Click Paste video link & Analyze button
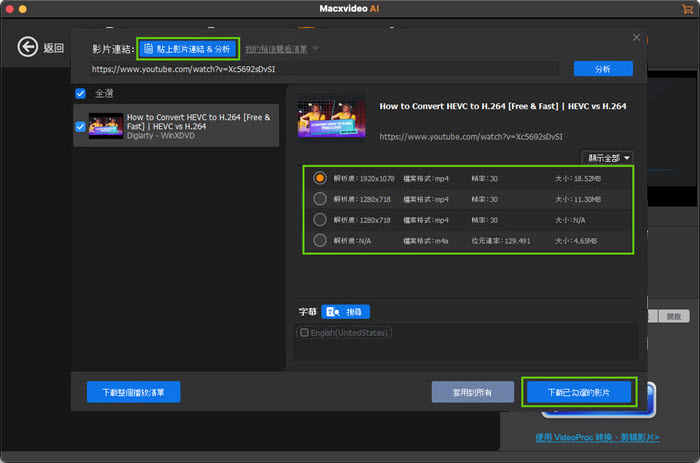700x463 pixels. tap(188, 49)
